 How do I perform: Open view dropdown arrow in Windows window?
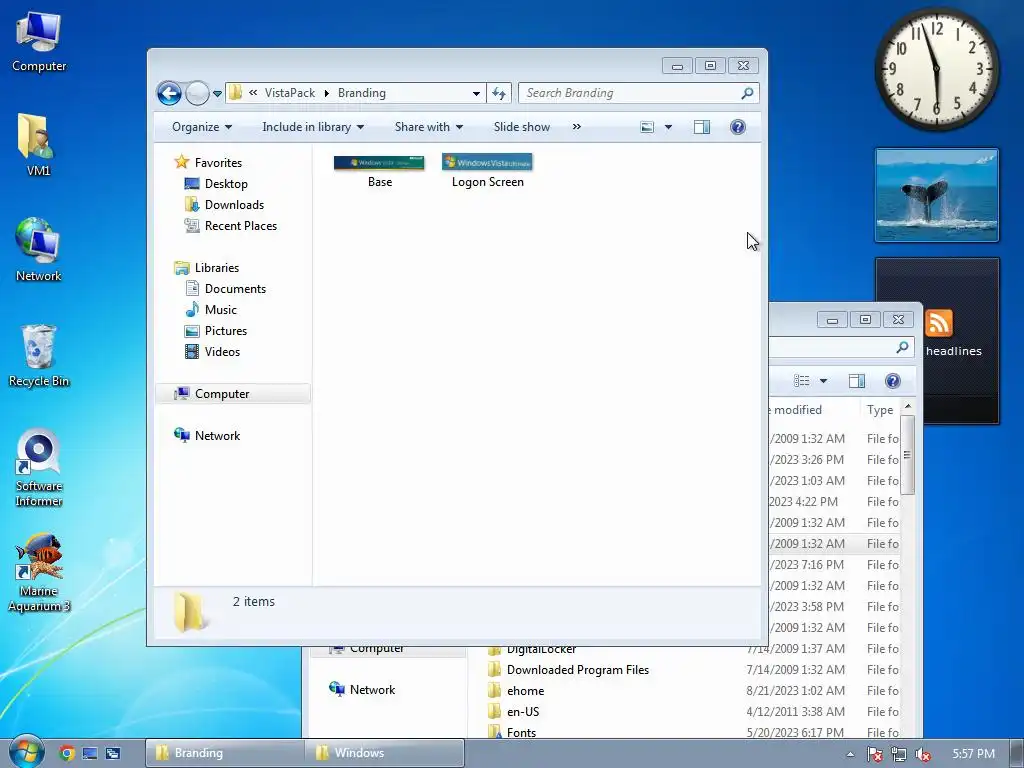tap(824, 381)
